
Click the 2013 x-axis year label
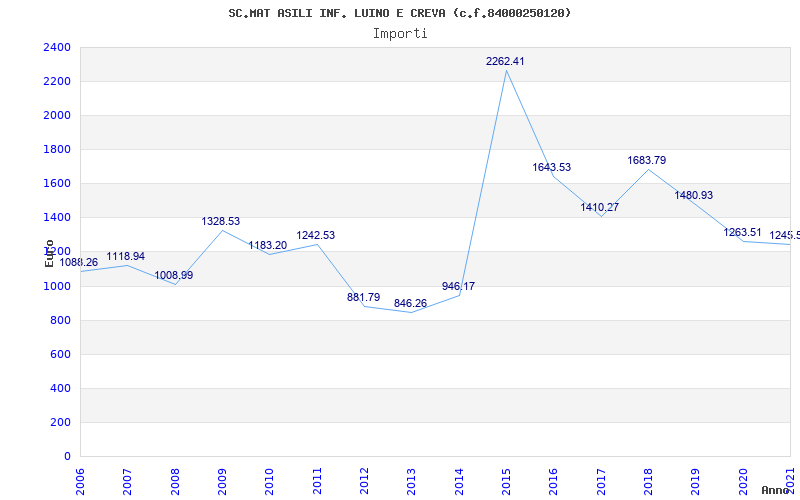click(411, 481)
